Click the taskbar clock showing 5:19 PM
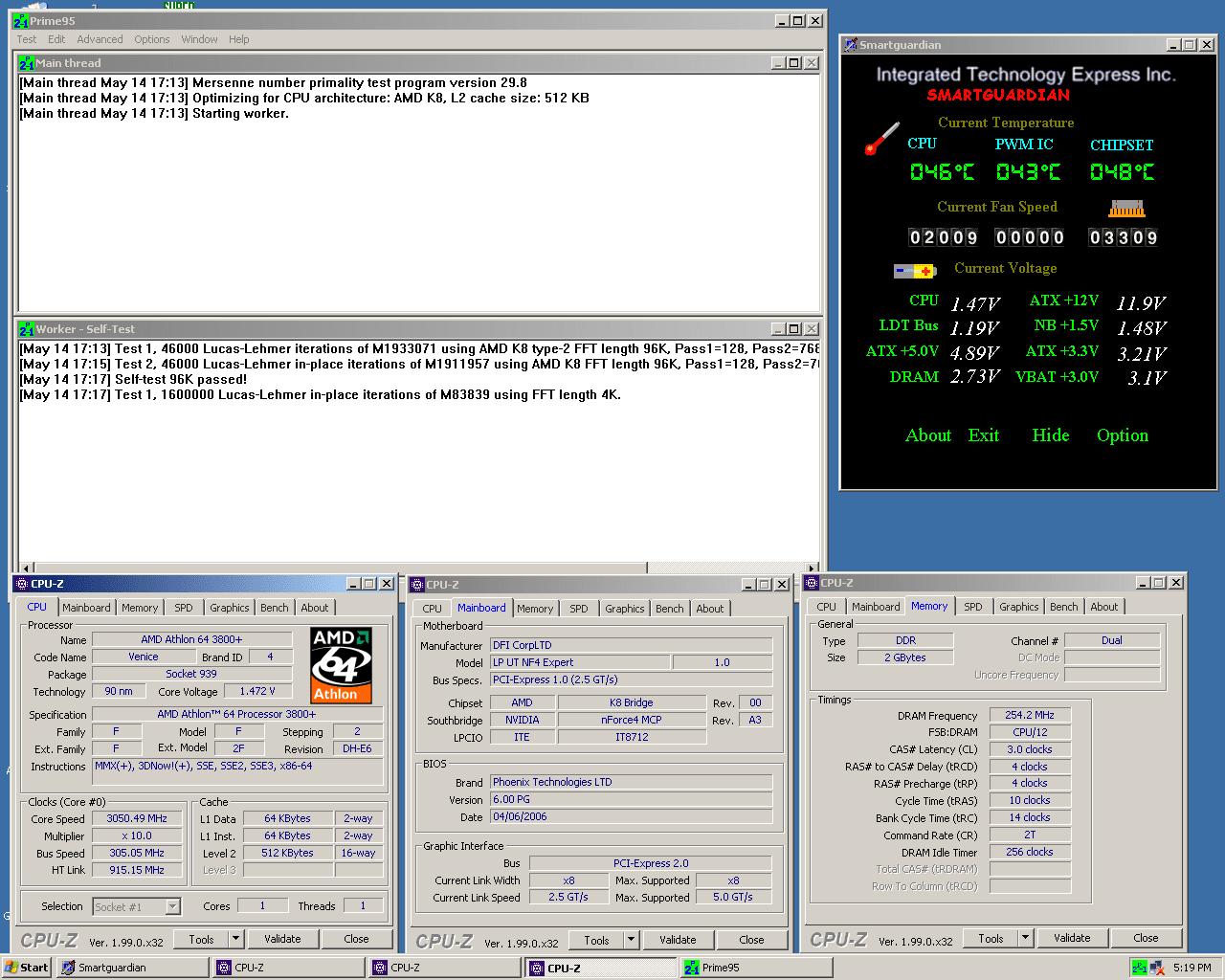This screenshot has height=980, width=1225. coord(1192,968)
